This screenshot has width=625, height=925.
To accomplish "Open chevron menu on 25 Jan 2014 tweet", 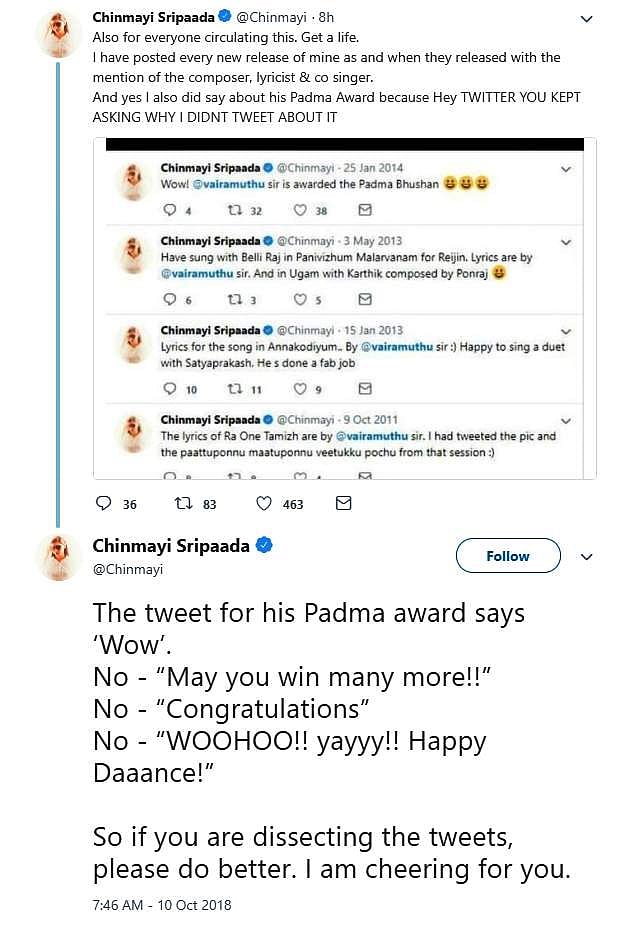I will [x=567, y=168].
